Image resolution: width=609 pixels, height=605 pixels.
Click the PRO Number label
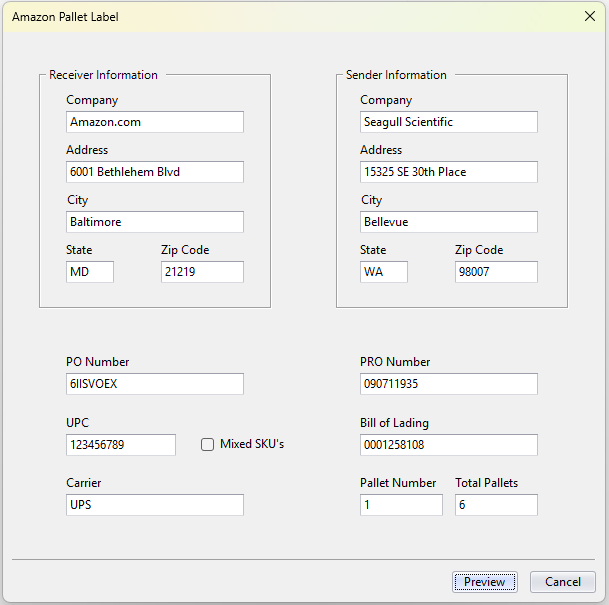(395, 362)
